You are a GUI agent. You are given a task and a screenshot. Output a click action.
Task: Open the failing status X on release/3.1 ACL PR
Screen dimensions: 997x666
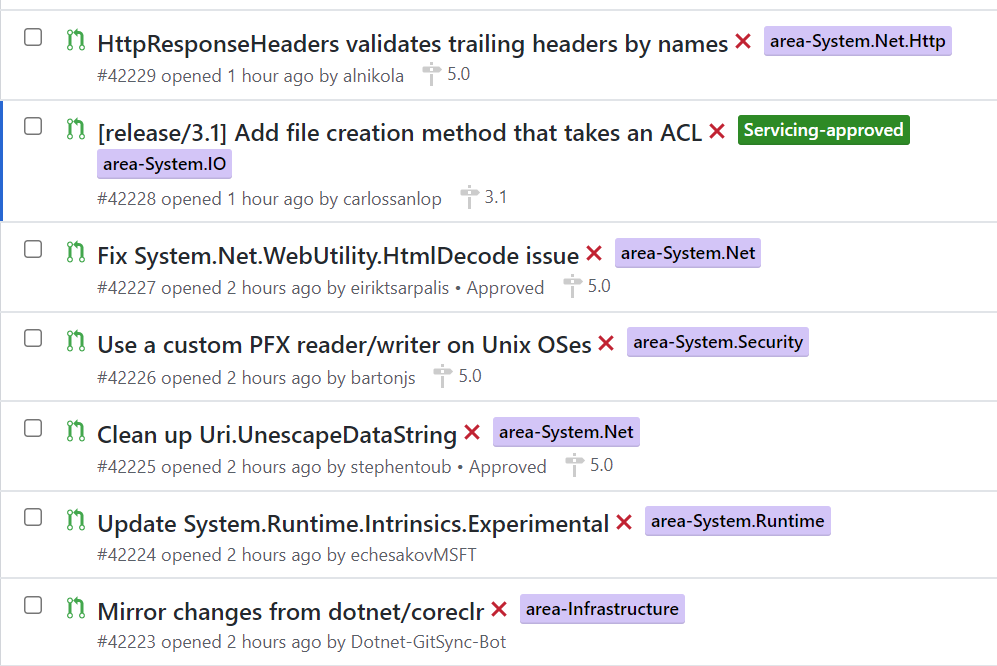tap(717, 131)
